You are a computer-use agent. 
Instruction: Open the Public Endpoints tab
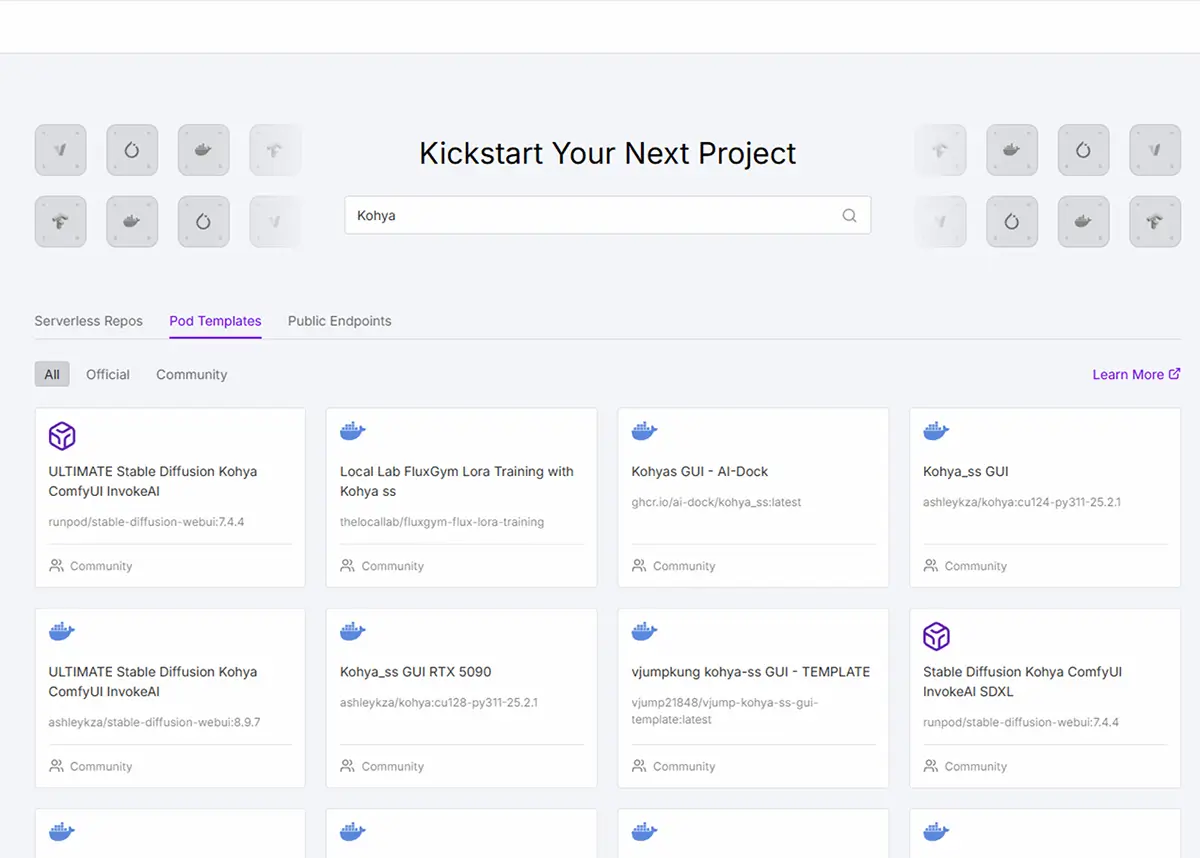pos(339,321)
